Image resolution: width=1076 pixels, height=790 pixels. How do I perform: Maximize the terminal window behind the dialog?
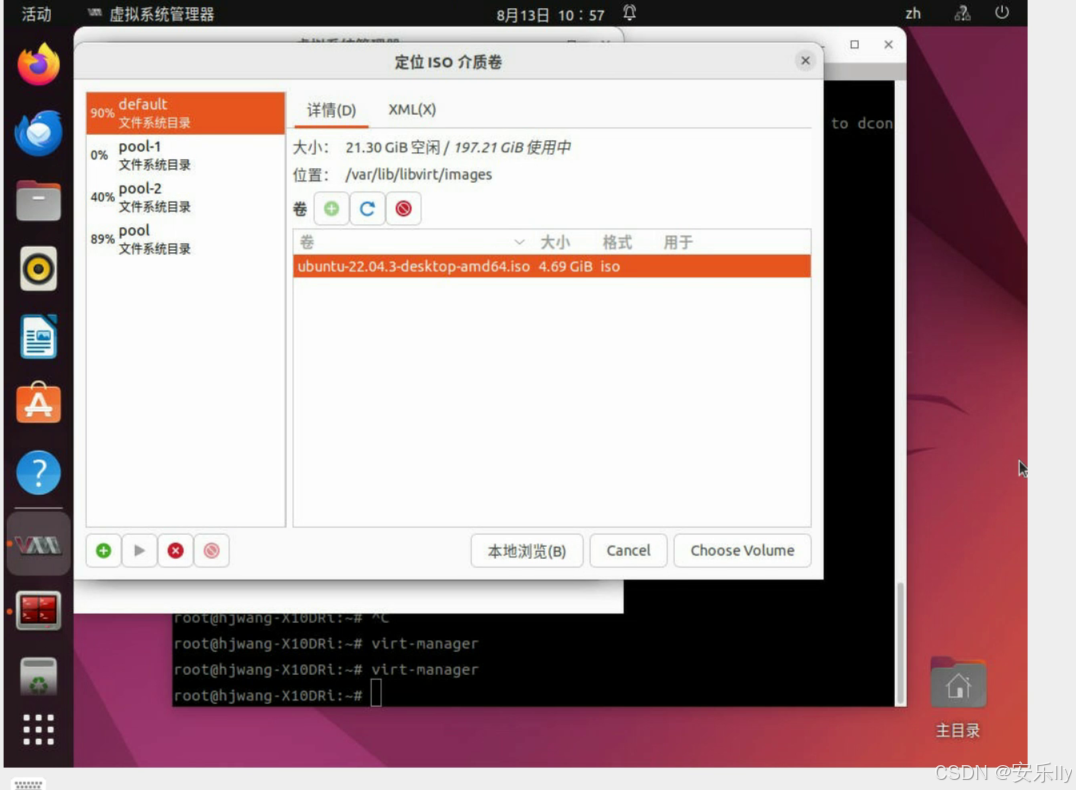pos(854,45)
